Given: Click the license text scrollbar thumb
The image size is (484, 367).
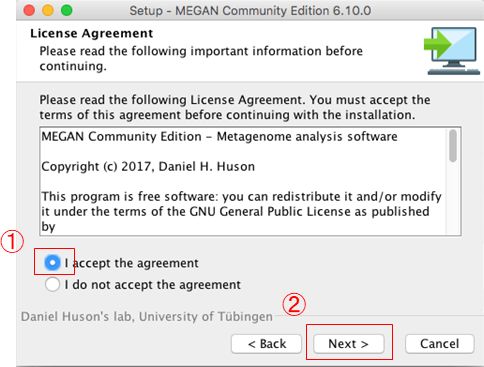Looking at the screenshot, I should 453,146.
